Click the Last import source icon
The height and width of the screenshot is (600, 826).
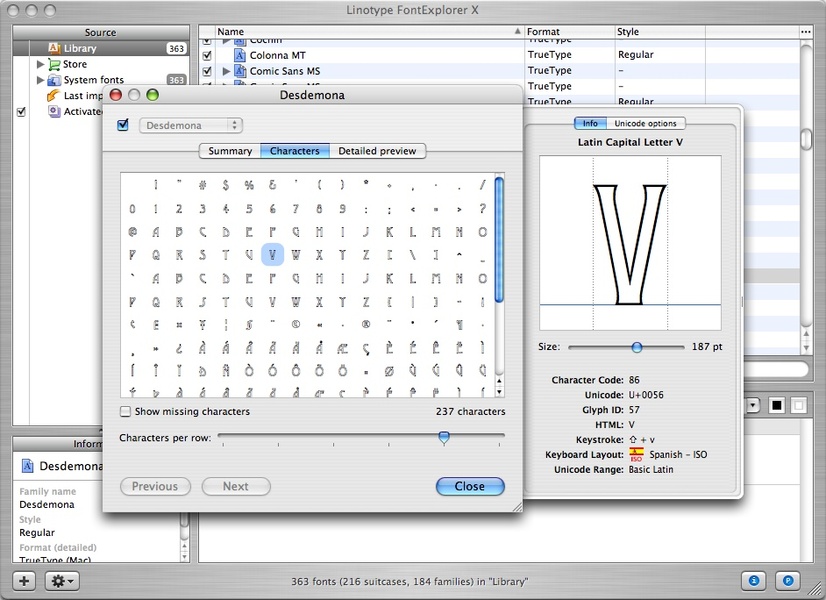(54, 96)
